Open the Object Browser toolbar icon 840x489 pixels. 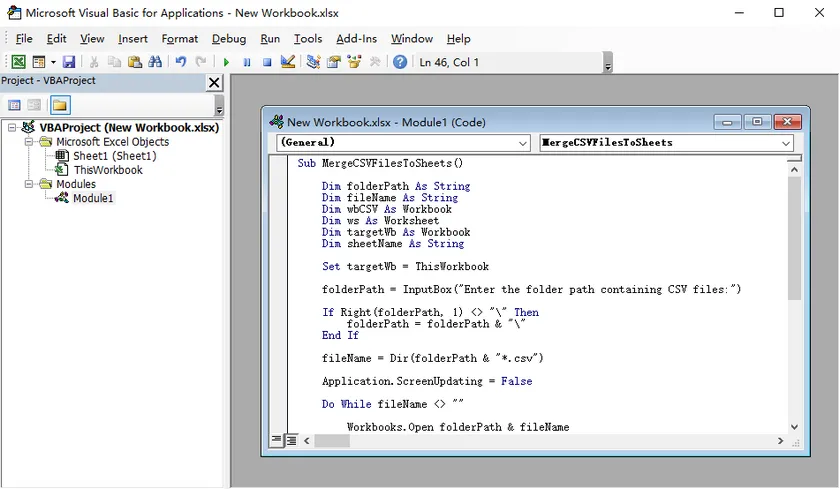tap(354, 62)
